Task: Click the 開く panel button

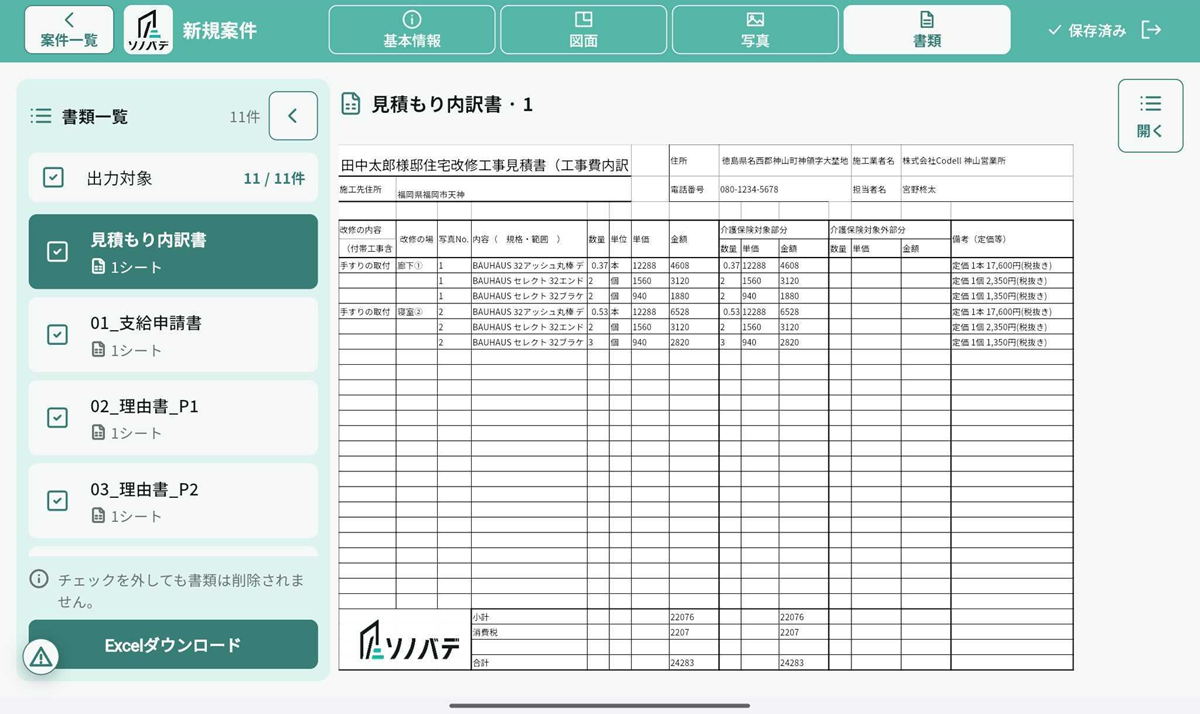Action: [x=1150, y=116]
